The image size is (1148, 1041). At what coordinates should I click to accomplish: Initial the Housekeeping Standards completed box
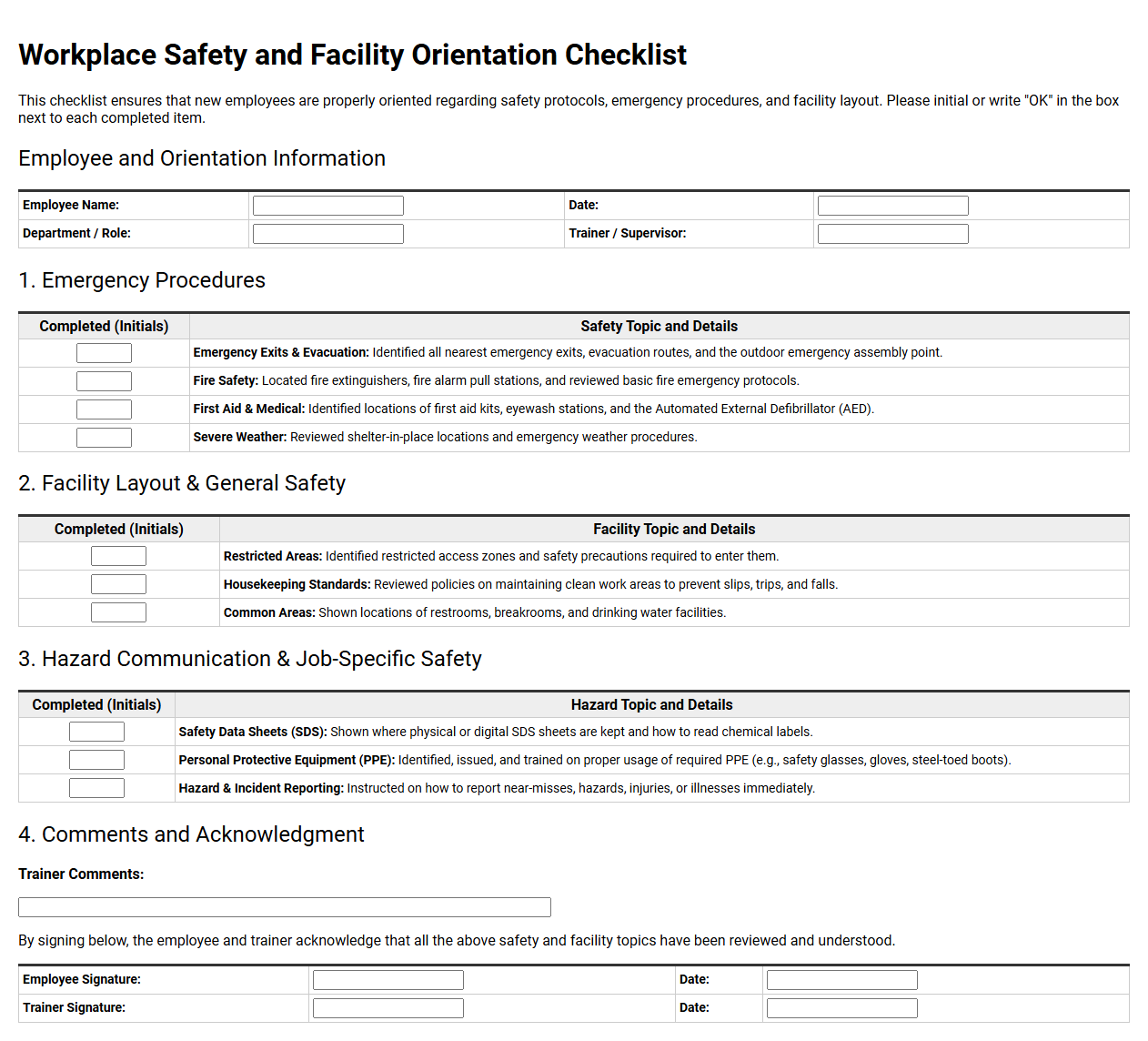click(118, 584)
